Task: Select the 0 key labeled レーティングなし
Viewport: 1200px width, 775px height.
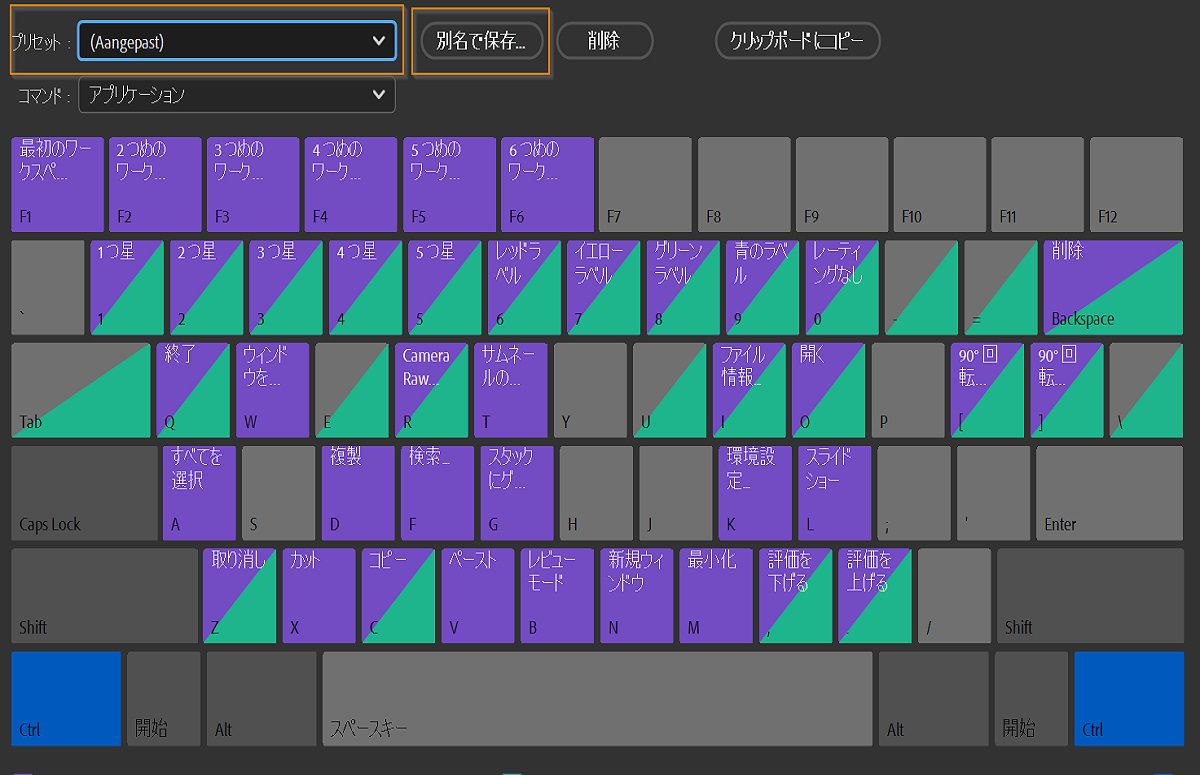Action: click(843, 287)
